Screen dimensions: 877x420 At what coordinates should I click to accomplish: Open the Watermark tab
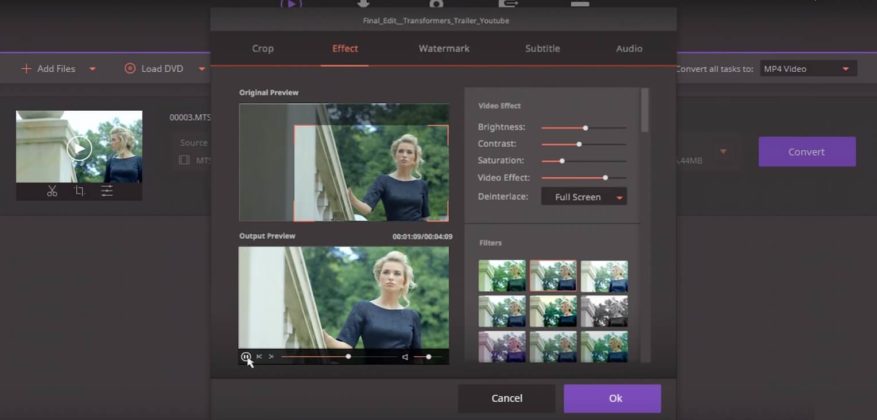click(x=444, y=49)
